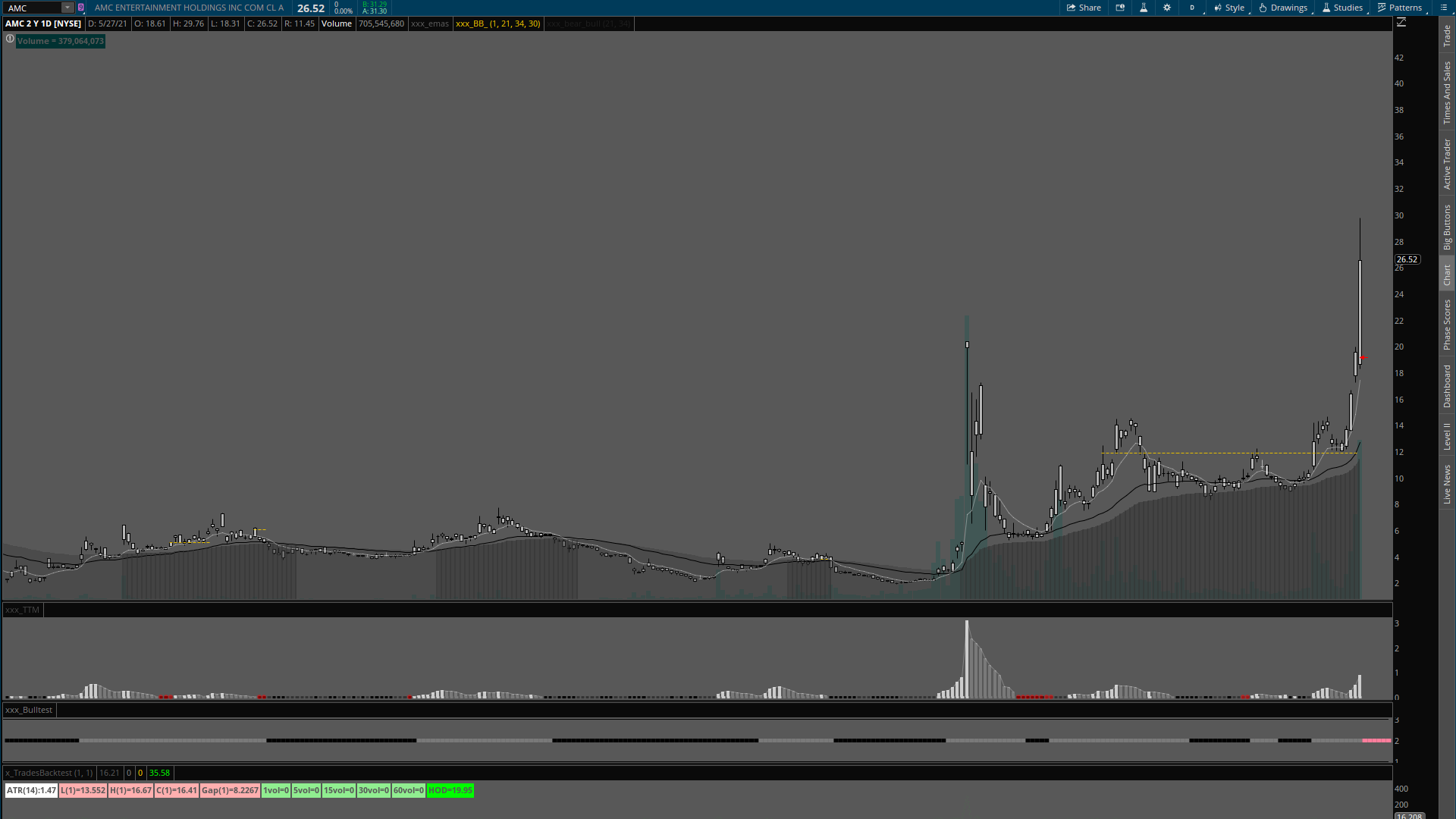Open the Style menu
Image resolution: width=1456 pixels, height=819 pixels.
1229,8
